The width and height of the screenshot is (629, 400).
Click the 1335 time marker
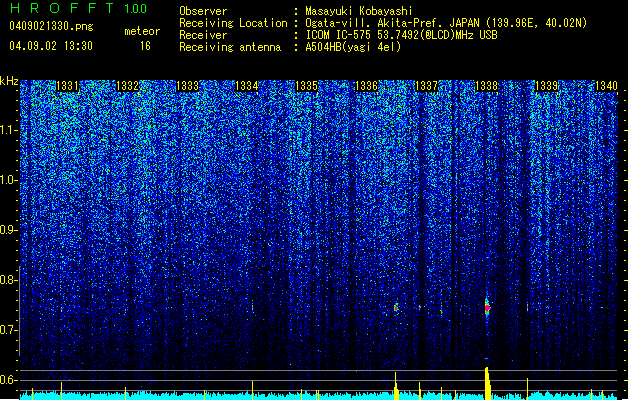click(x=306, y=86)
